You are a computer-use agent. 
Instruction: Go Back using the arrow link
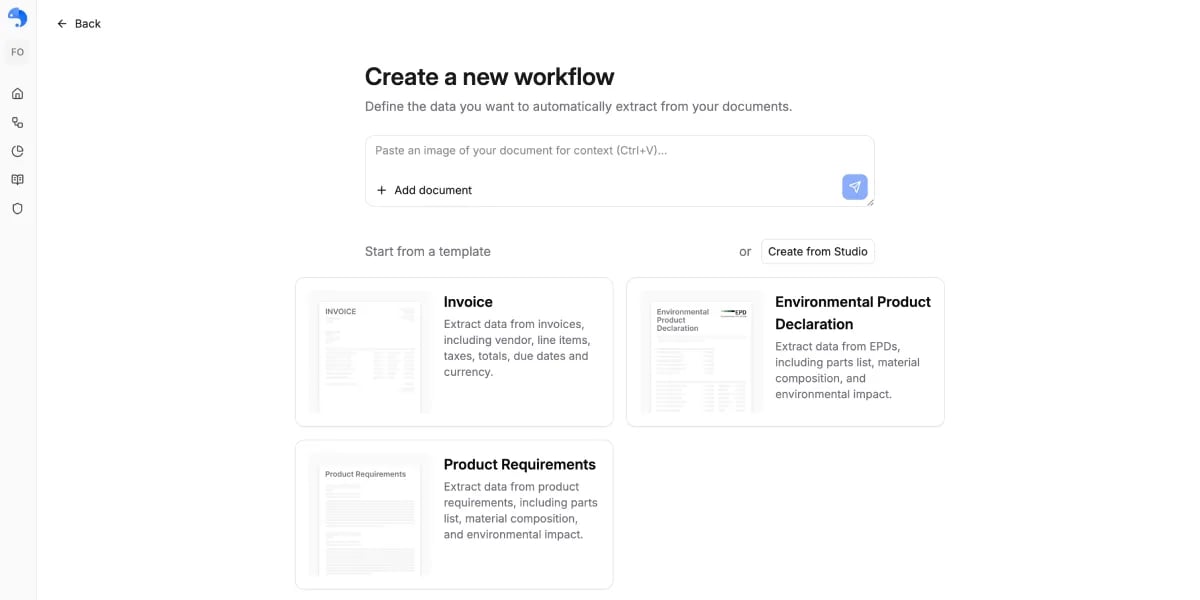(x=78, y=23)
